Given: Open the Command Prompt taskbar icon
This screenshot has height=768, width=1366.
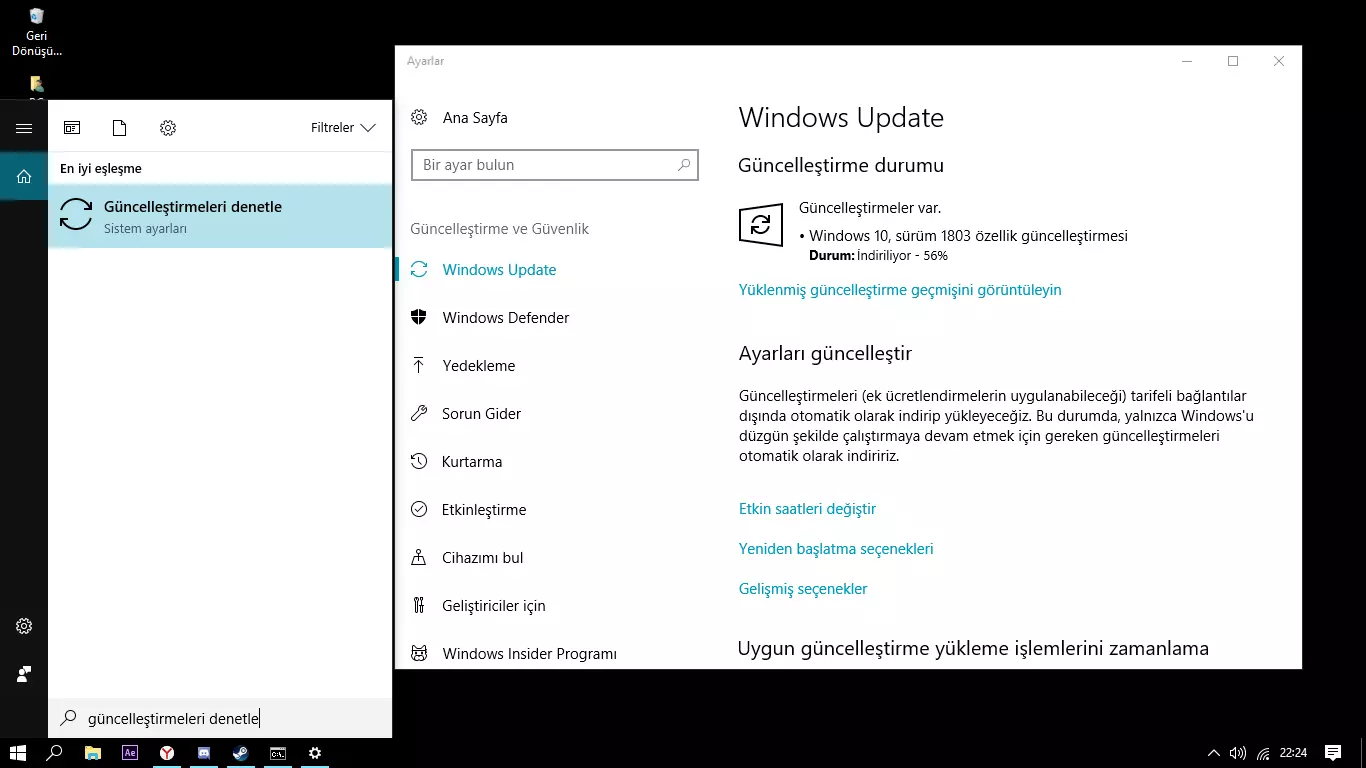Looking at the screenshot, I should 278,753.
